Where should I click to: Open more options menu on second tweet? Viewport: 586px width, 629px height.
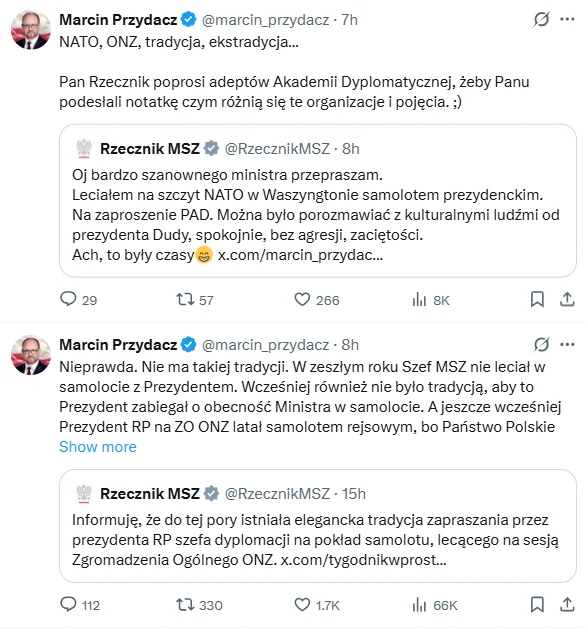[567, 344]
